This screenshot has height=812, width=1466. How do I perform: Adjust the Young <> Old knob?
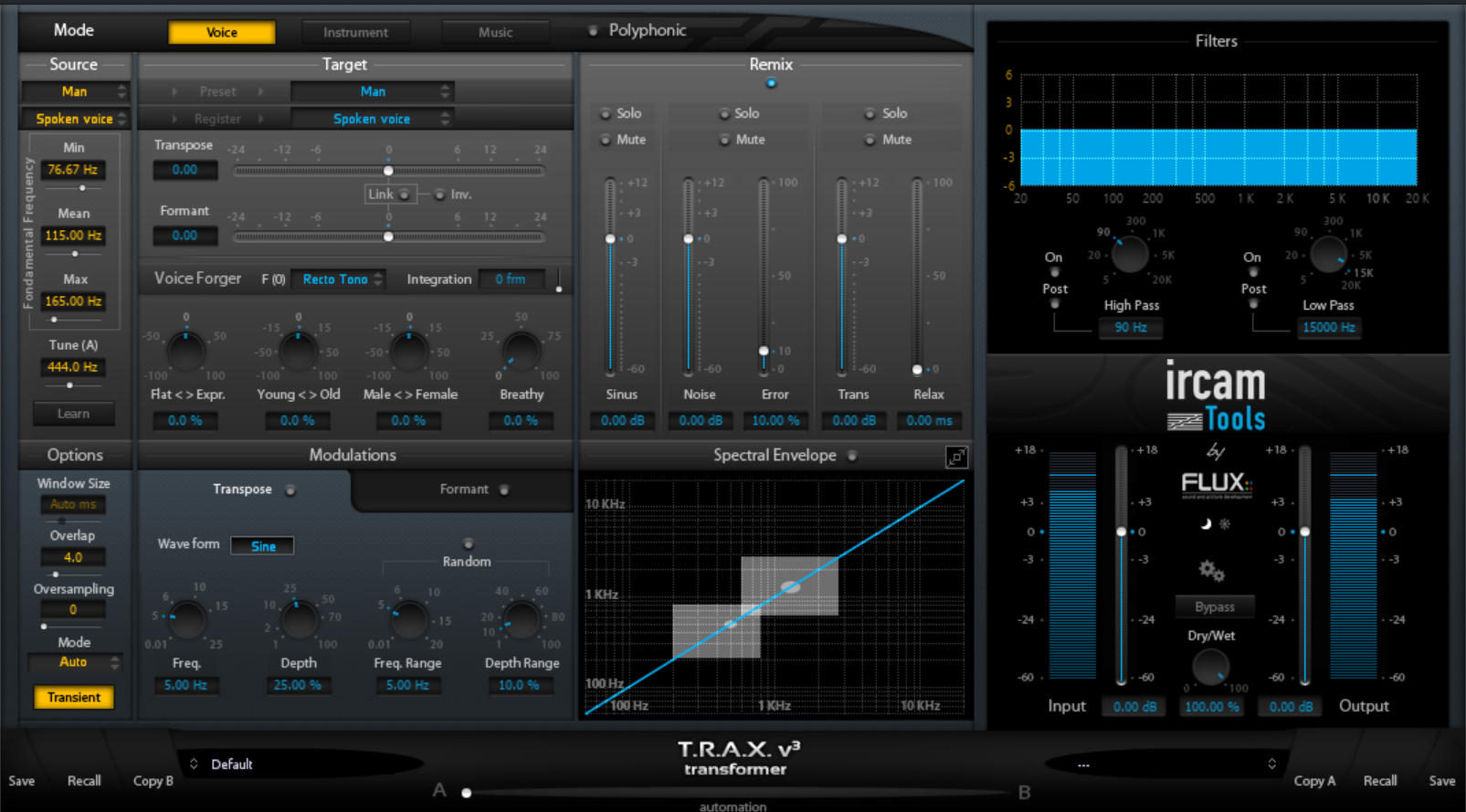coord(298,351)
